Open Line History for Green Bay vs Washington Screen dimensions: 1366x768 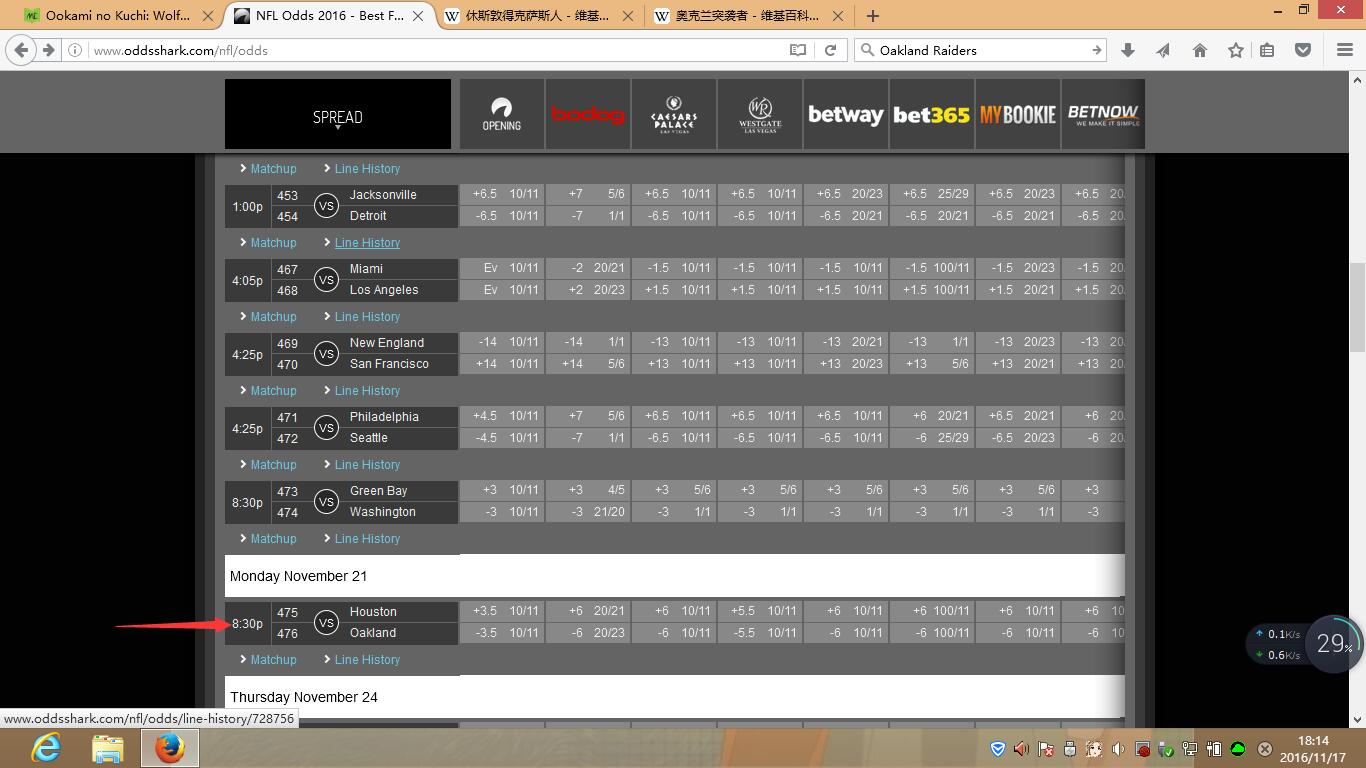point(367,539)
